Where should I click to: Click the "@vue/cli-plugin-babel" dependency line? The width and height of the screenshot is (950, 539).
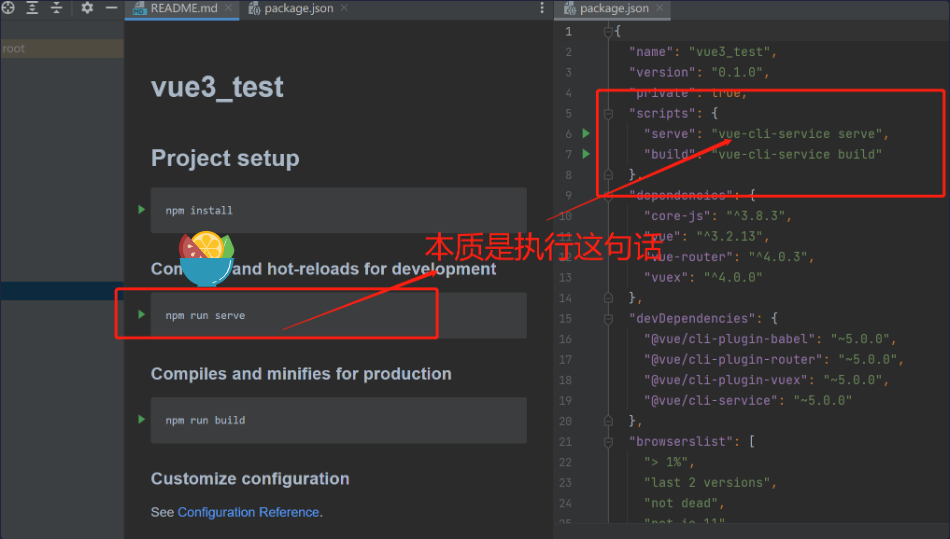coord(770,339)
